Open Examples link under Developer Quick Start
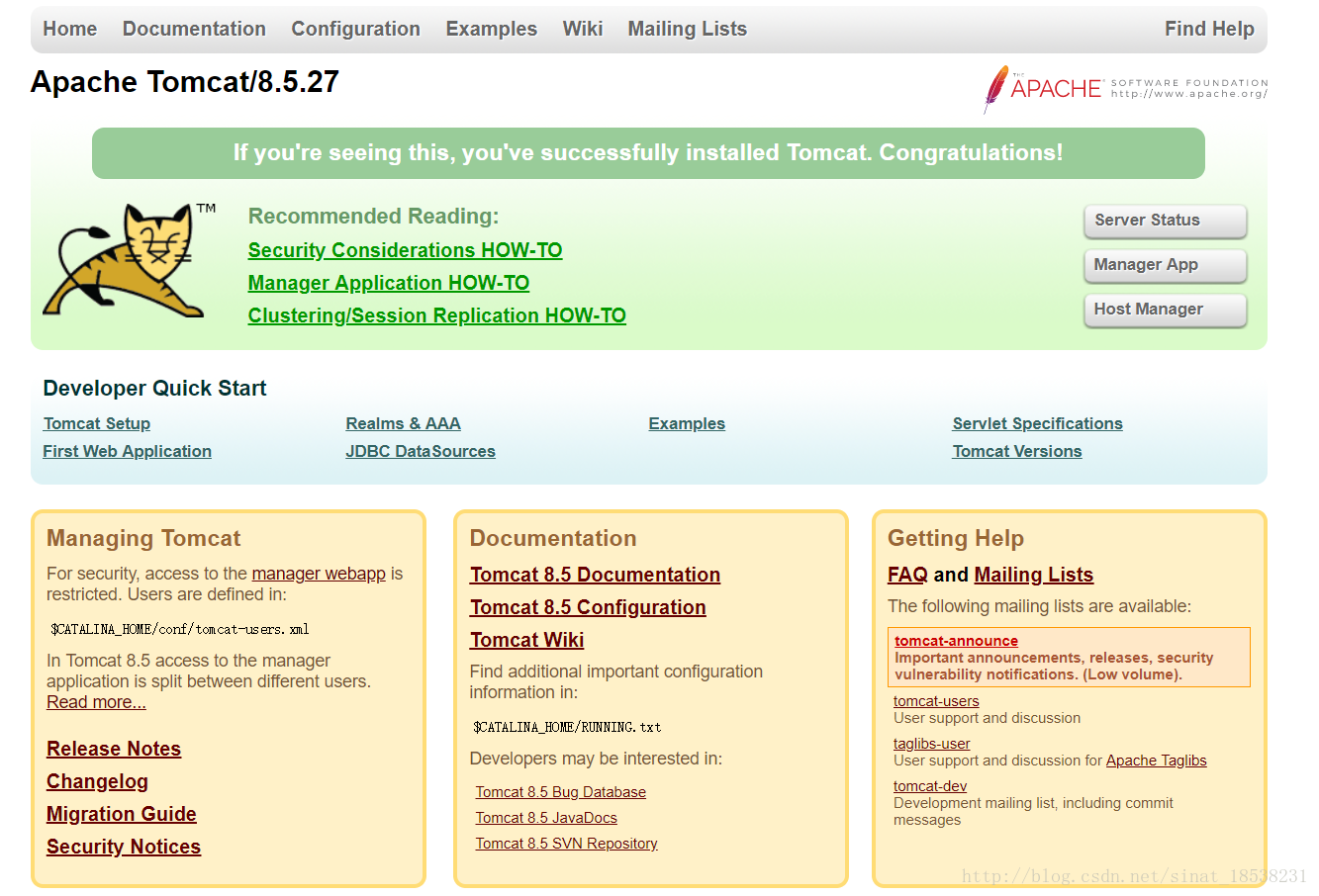1319x896 pixels. point(687,423)
